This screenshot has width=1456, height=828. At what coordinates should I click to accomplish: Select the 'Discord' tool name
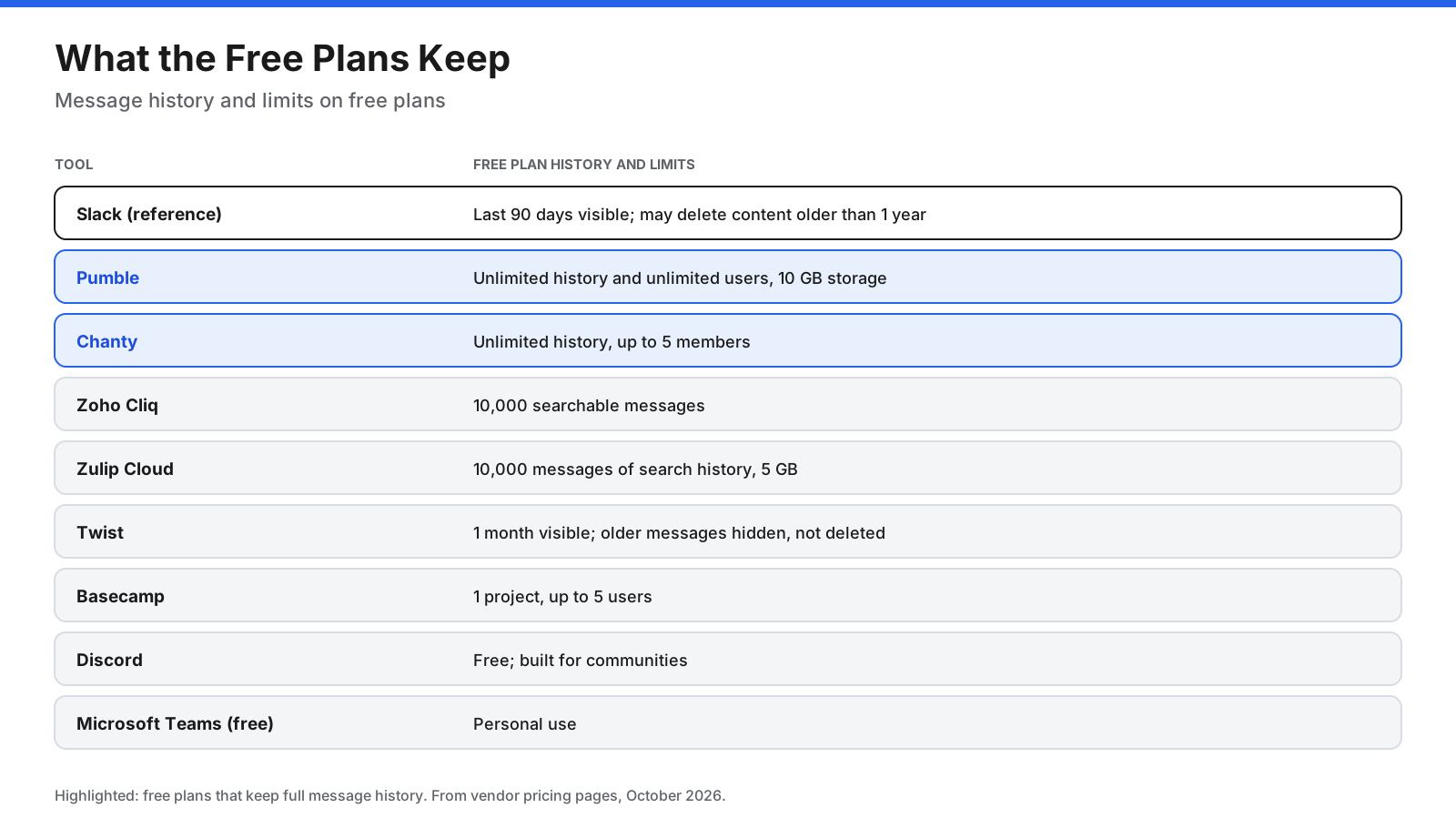[109, 660]
